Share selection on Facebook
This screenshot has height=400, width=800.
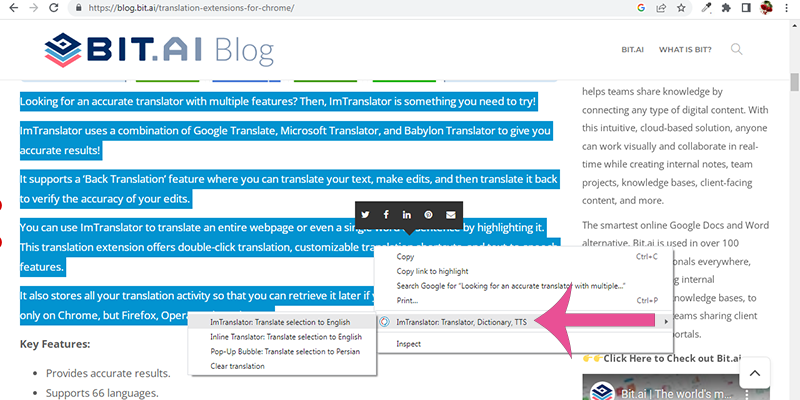[386, 215]
